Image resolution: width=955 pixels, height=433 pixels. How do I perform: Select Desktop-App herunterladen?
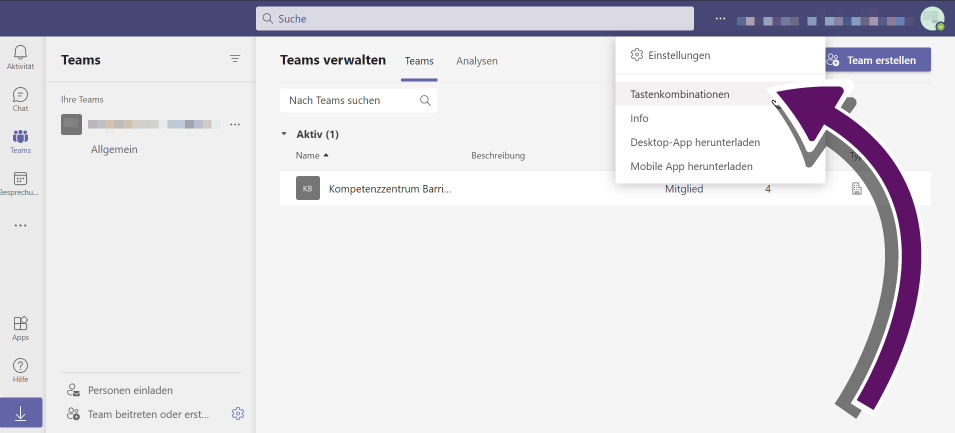tap(720, 143)
